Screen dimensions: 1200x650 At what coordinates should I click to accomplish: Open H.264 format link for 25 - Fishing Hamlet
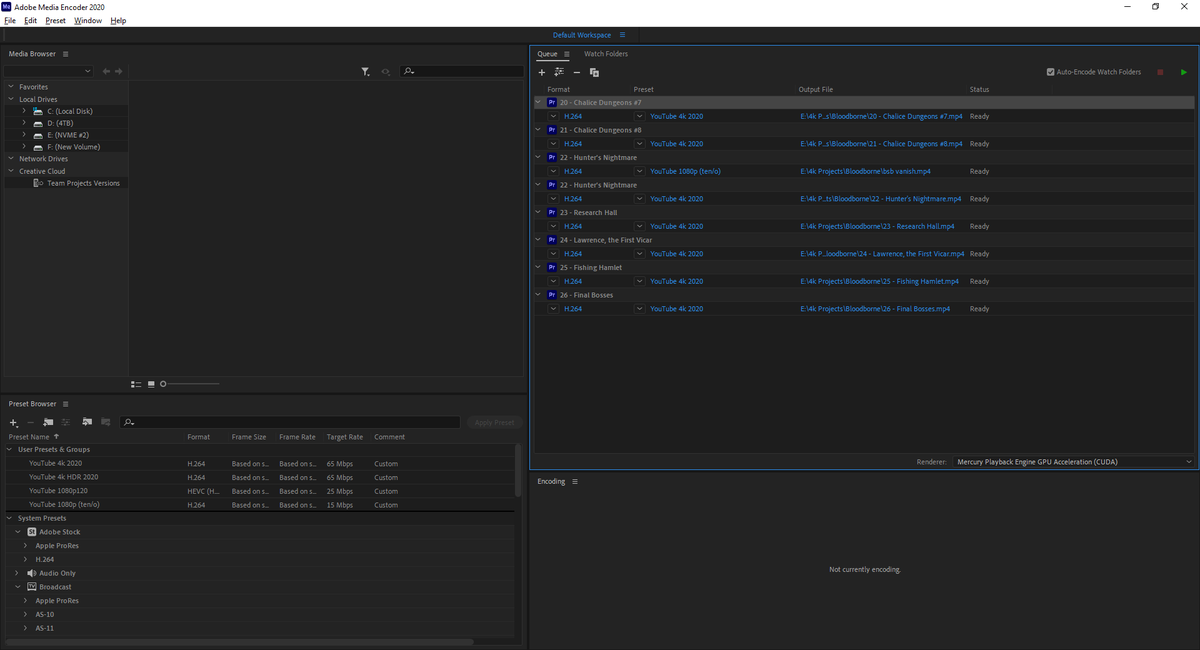coord(573,281)
